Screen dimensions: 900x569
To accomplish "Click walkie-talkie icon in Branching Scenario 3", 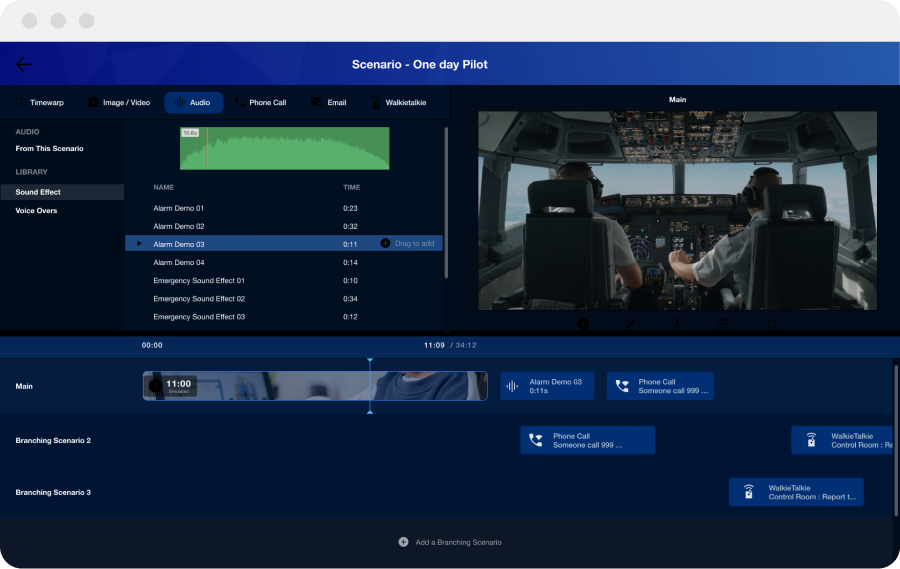I will click(x=748, y=492).
